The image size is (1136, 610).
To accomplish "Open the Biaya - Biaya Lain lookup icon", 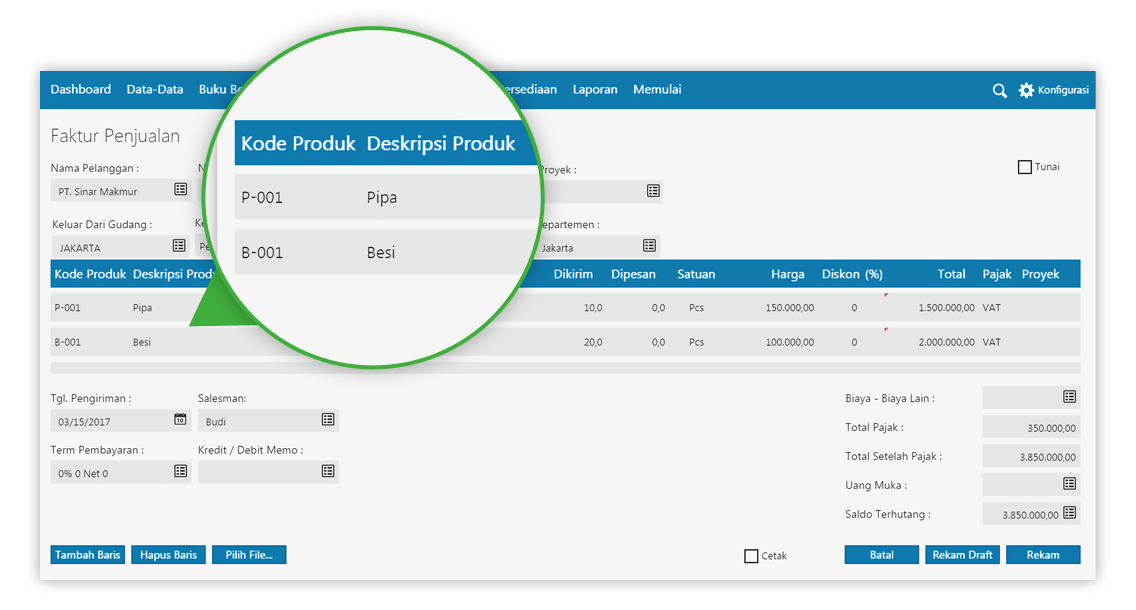I will (1069, 397).
